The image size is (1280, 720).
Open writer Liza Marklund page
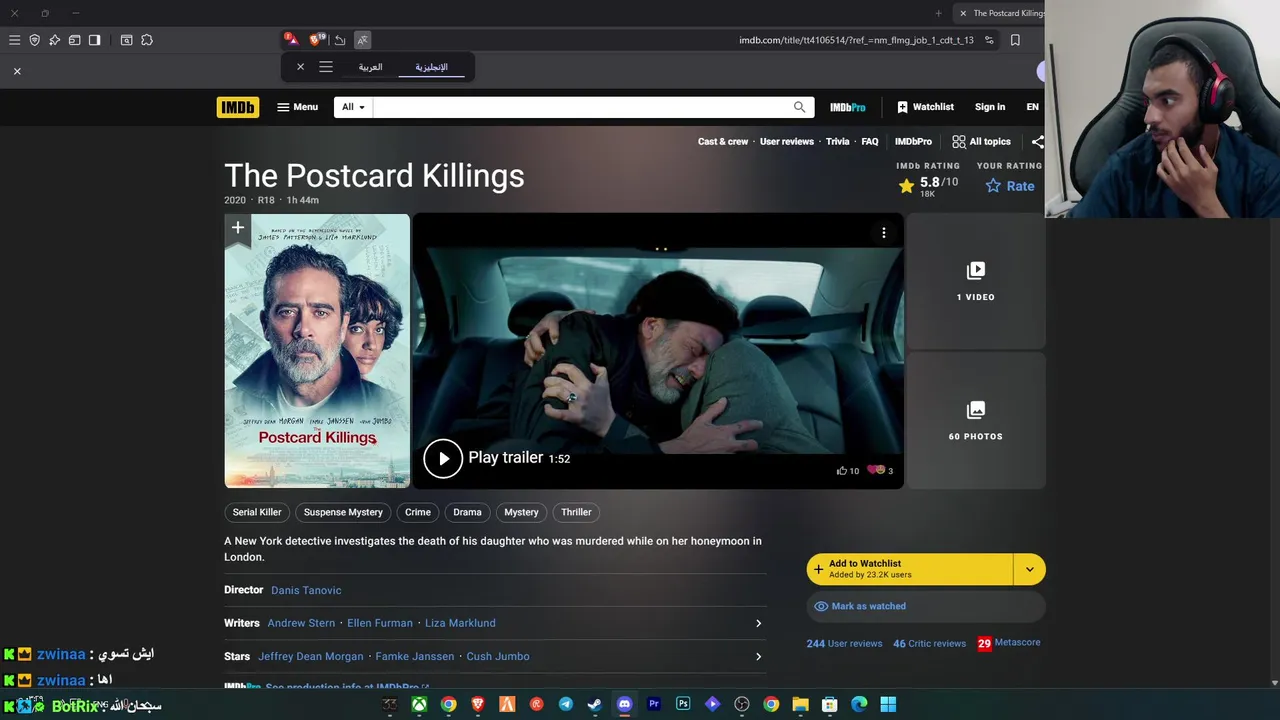[460, 623]
